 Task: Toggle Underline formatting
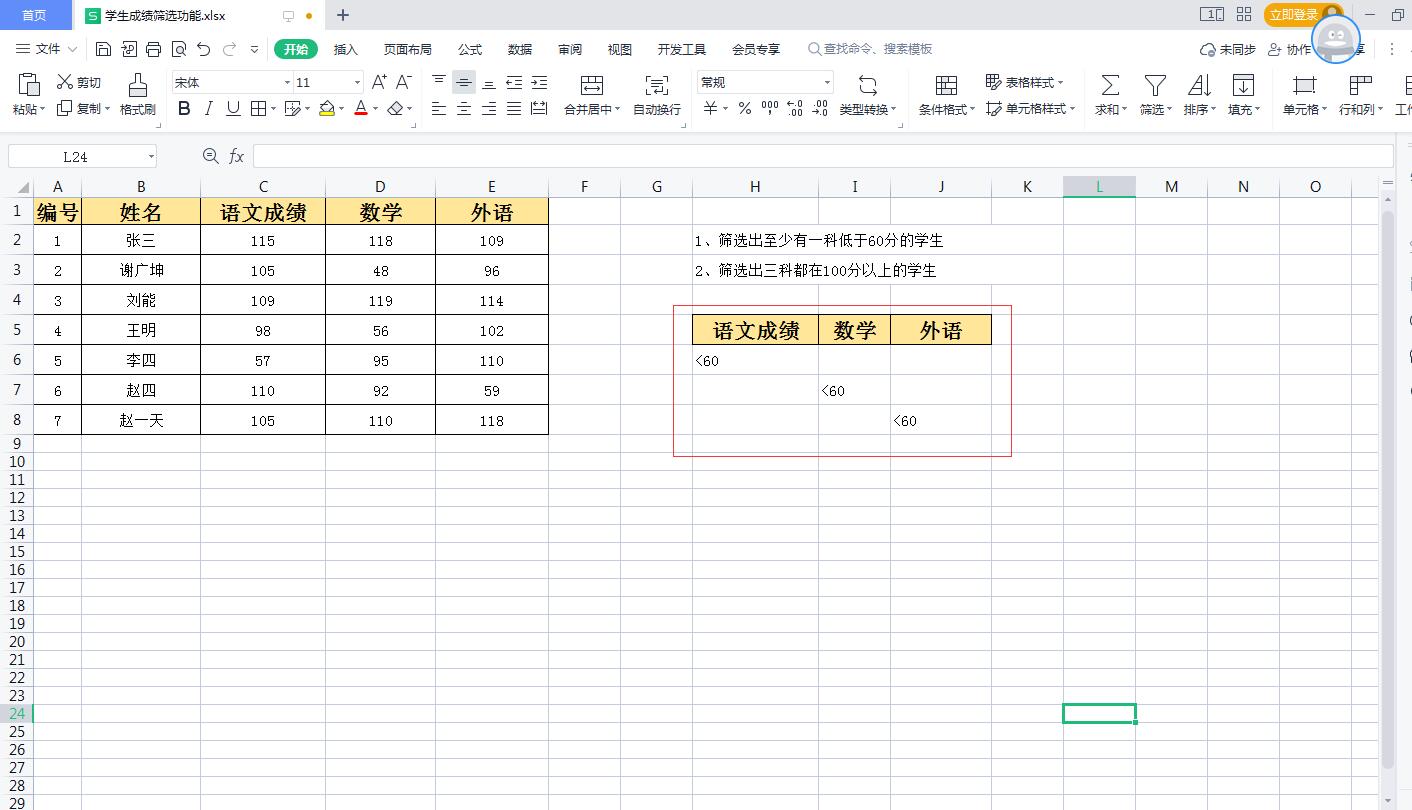[x=233, y=109]
